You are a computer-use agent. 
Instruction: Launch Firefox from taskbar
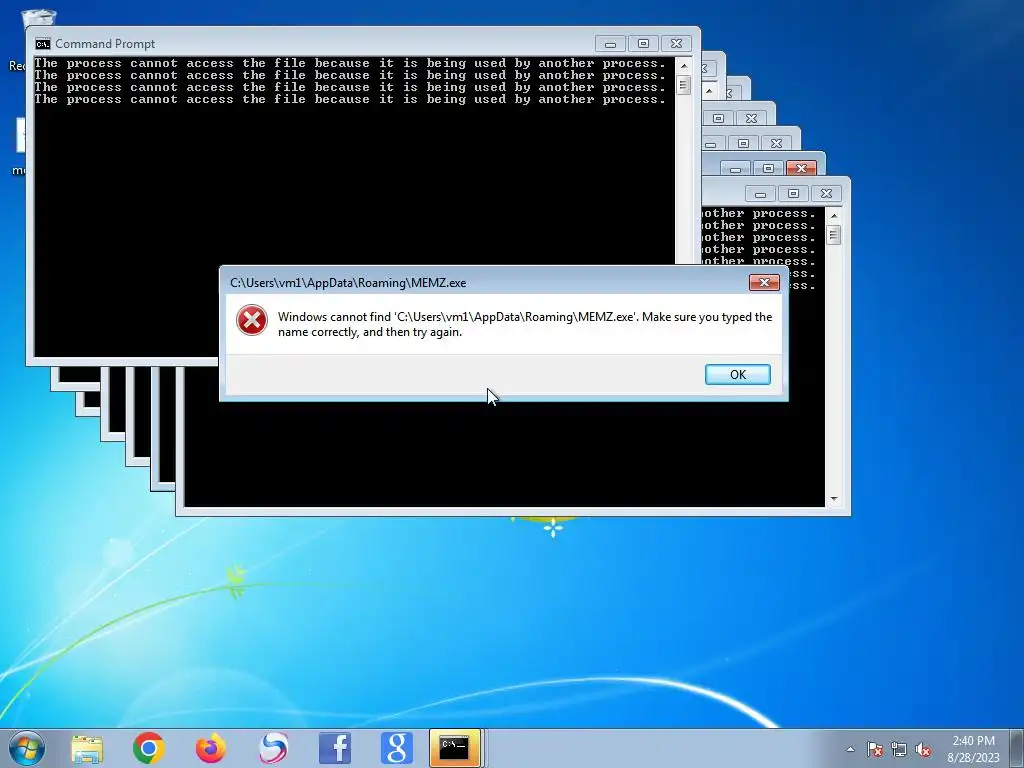211,748
